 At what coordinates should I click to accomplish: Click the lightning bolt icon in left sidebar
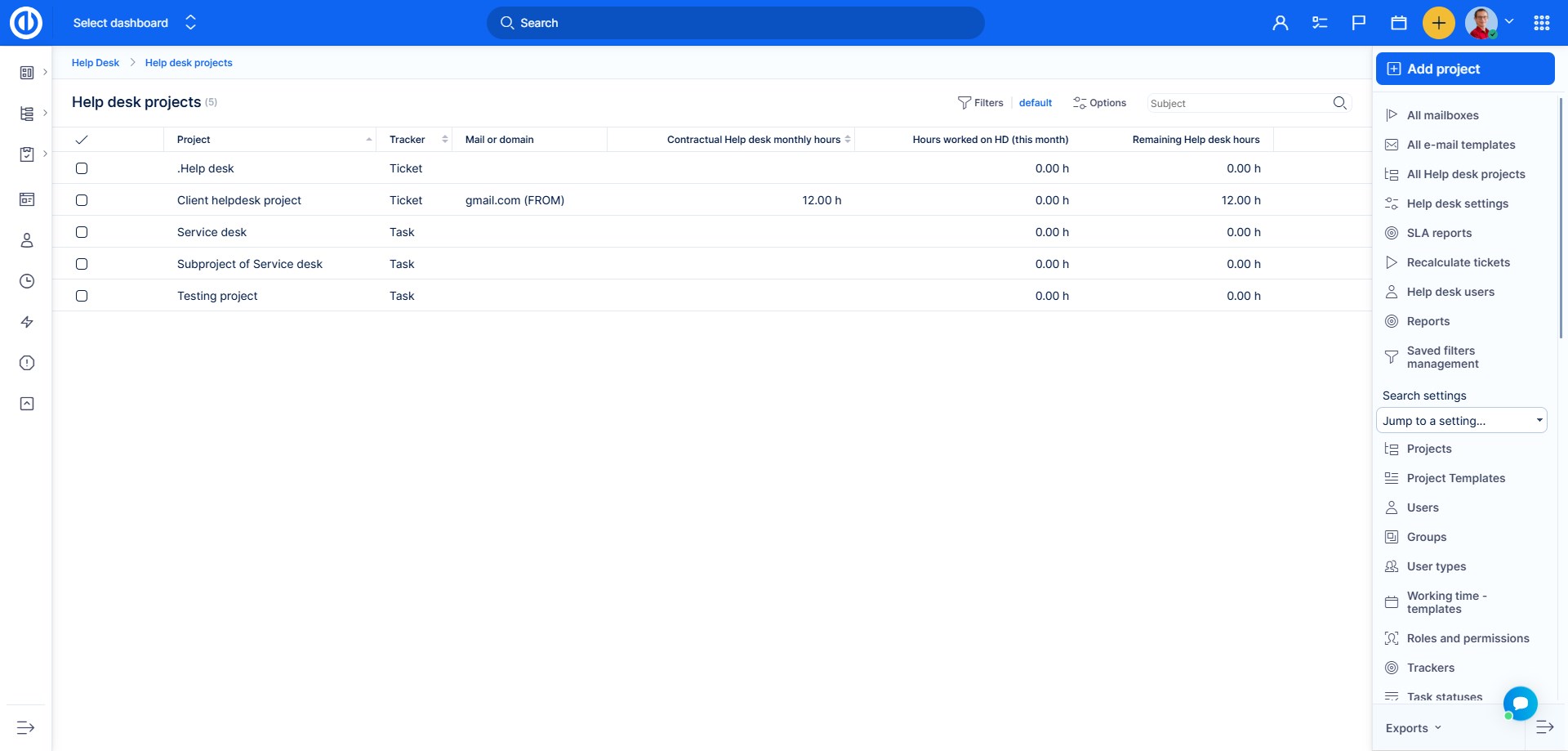pos(27,322)
